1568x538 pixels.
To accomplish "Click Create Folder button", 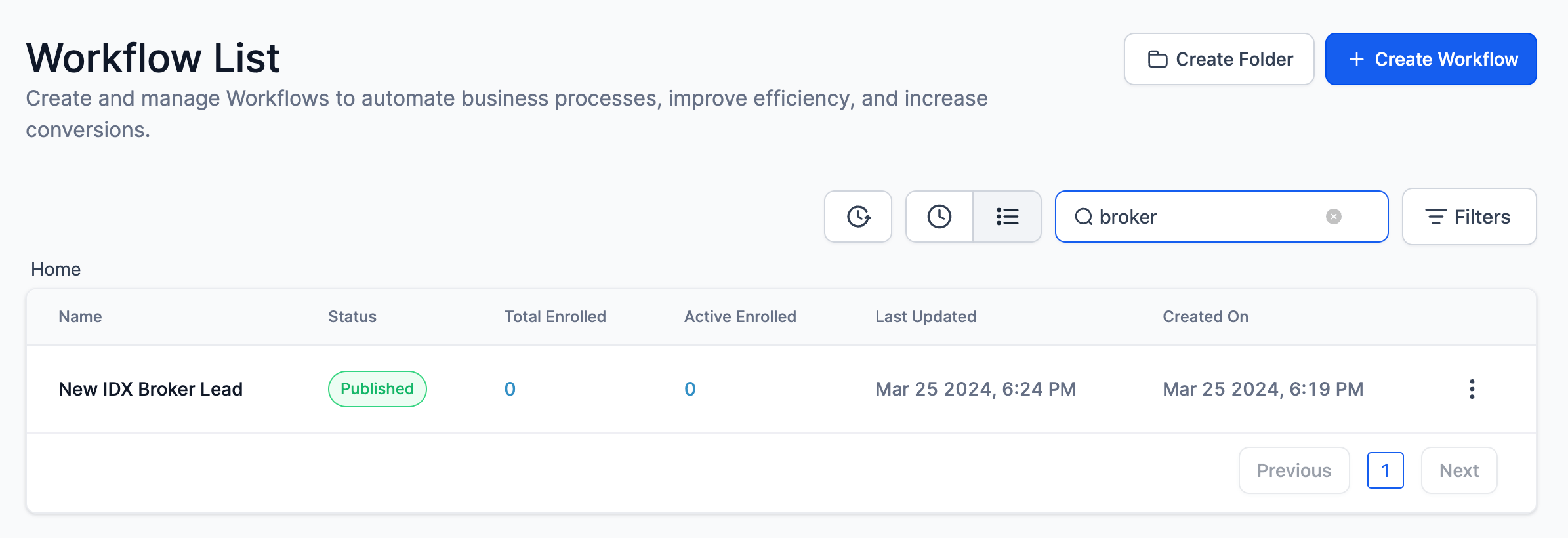I will tap(1219, 59).
